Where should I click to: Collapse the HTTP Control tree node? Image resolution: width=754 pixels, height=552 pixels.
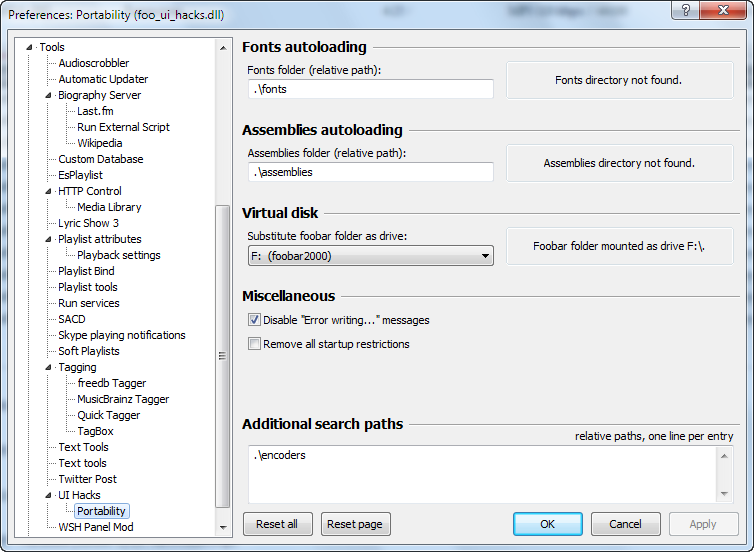[x=48, y=191]
